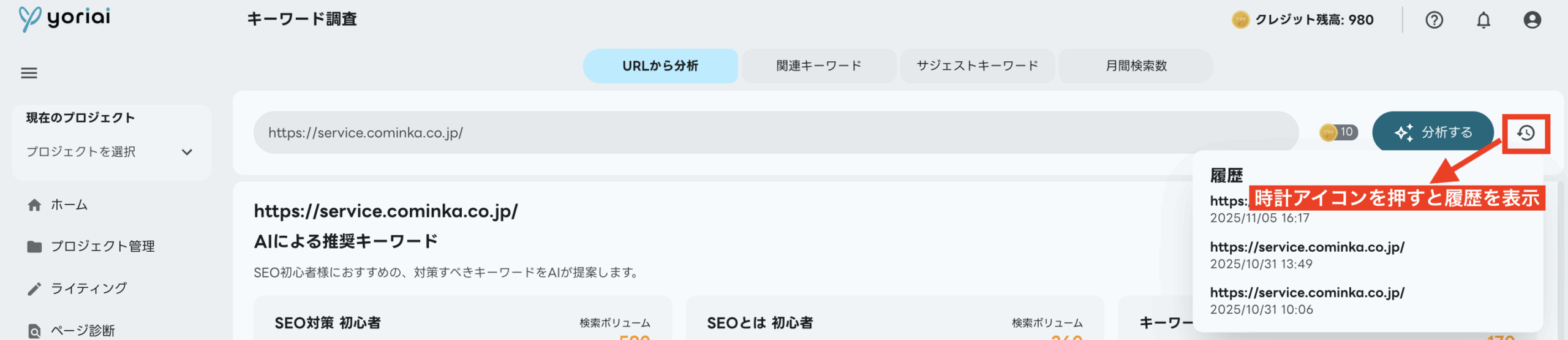Click the URL input field

[775, 133]
